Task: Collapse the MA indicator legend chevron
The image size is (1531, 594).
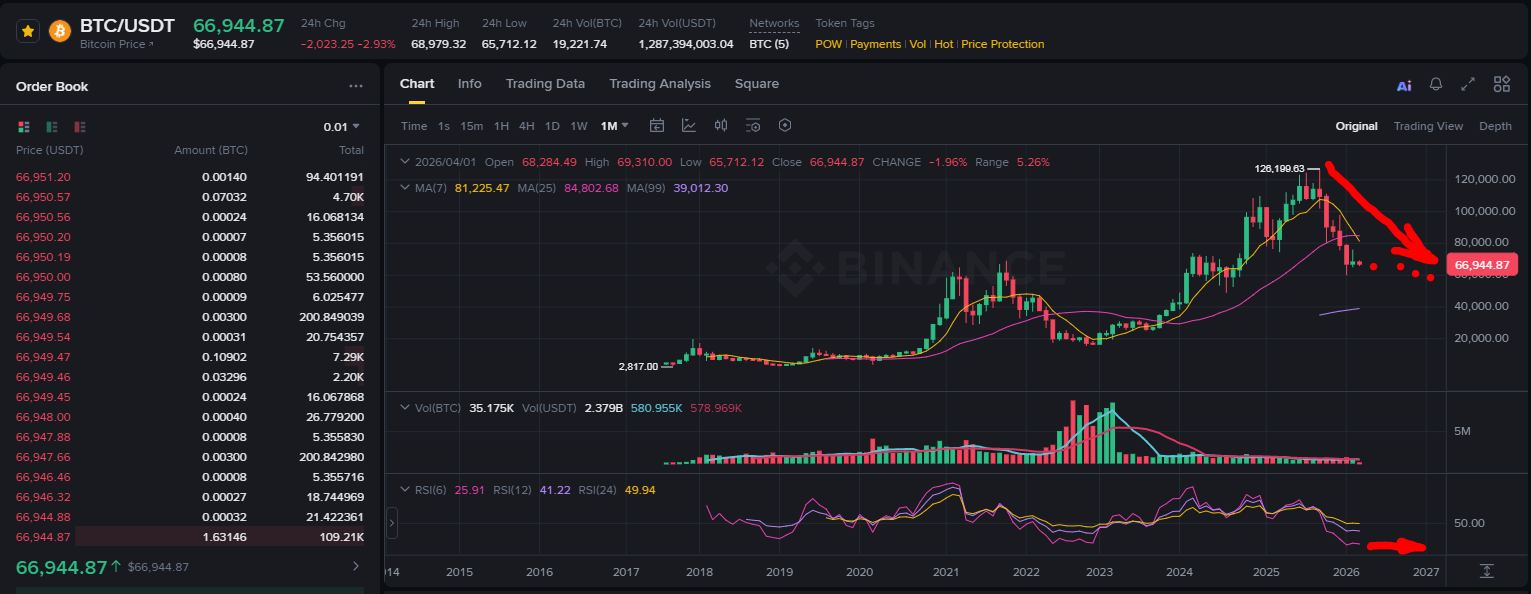Action: 404,188
